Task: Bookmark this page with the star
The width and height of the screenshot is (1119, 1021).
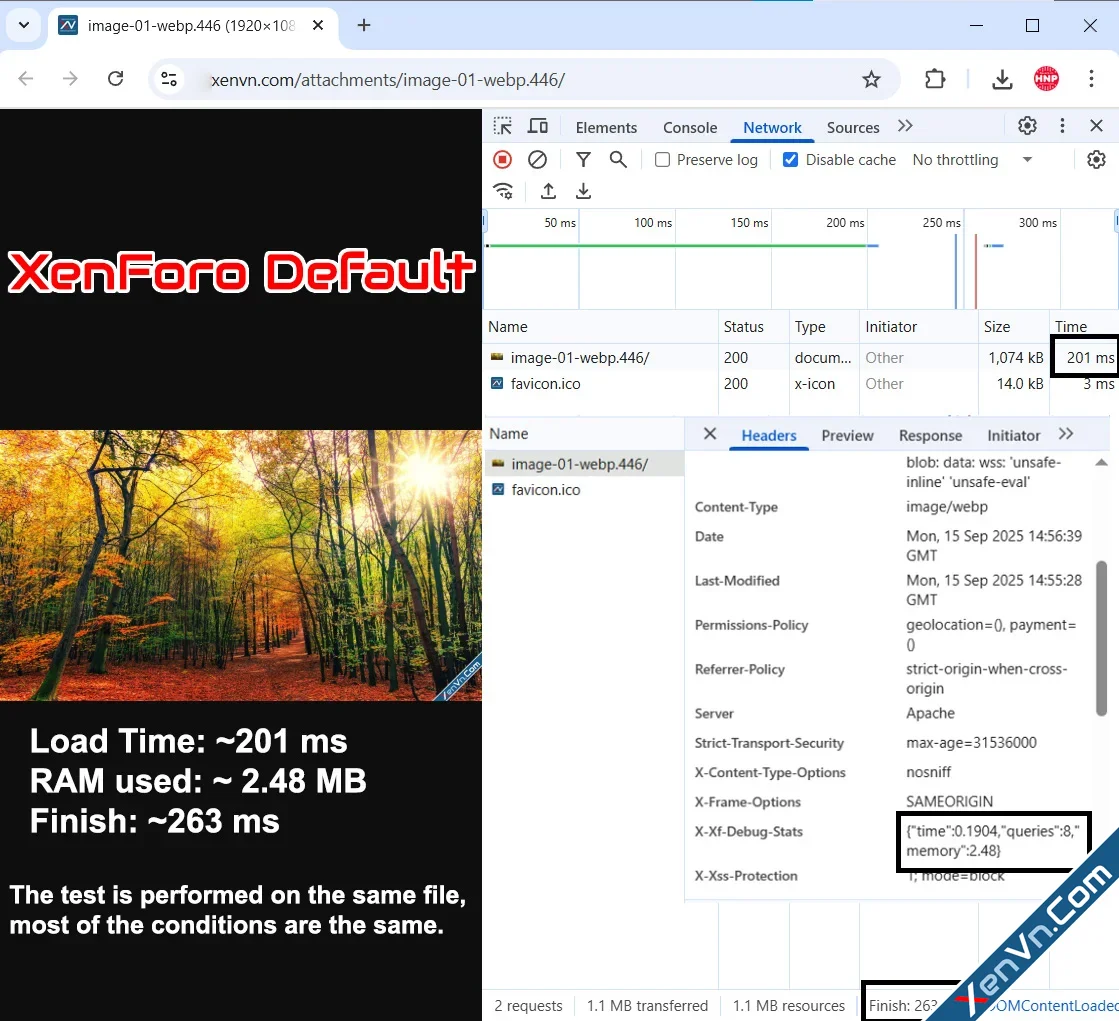Action: (871, 79)
